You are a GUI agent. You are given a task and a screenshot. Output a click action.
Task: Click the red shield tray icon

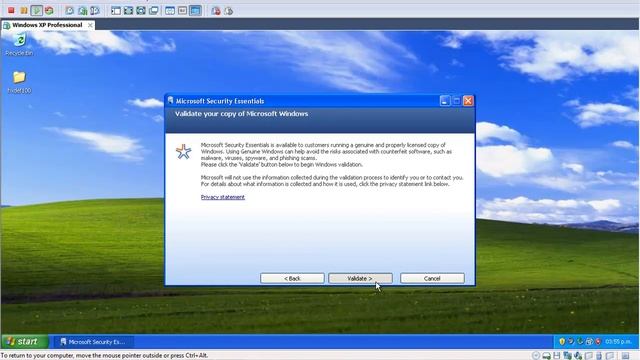click(x=598, y=341)
